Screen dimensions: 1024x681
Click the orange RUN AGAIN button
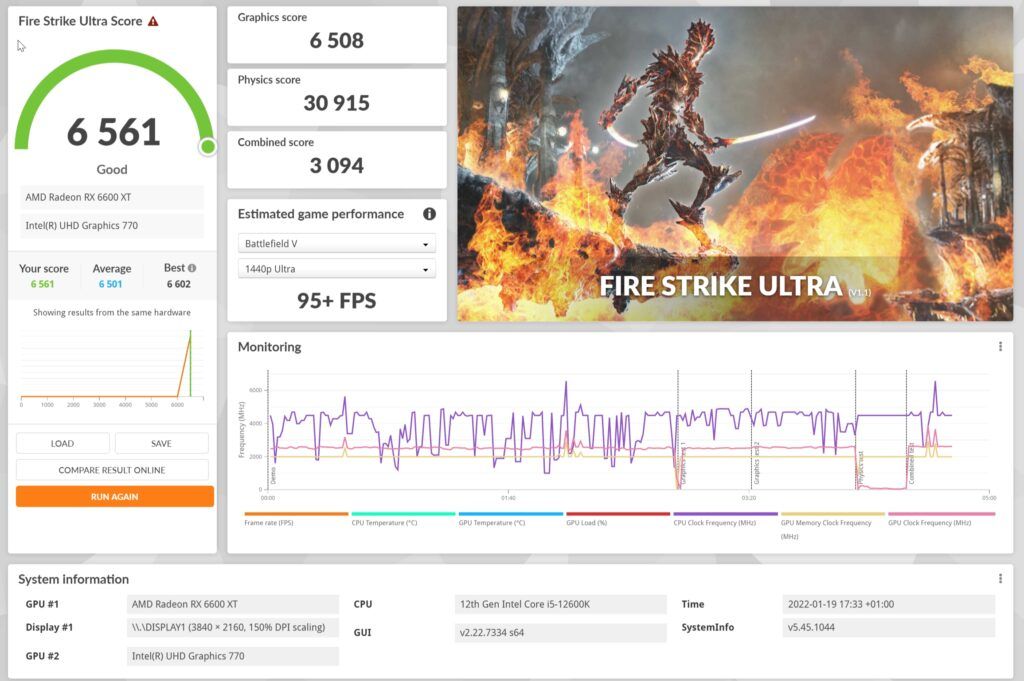coord(115,496)
